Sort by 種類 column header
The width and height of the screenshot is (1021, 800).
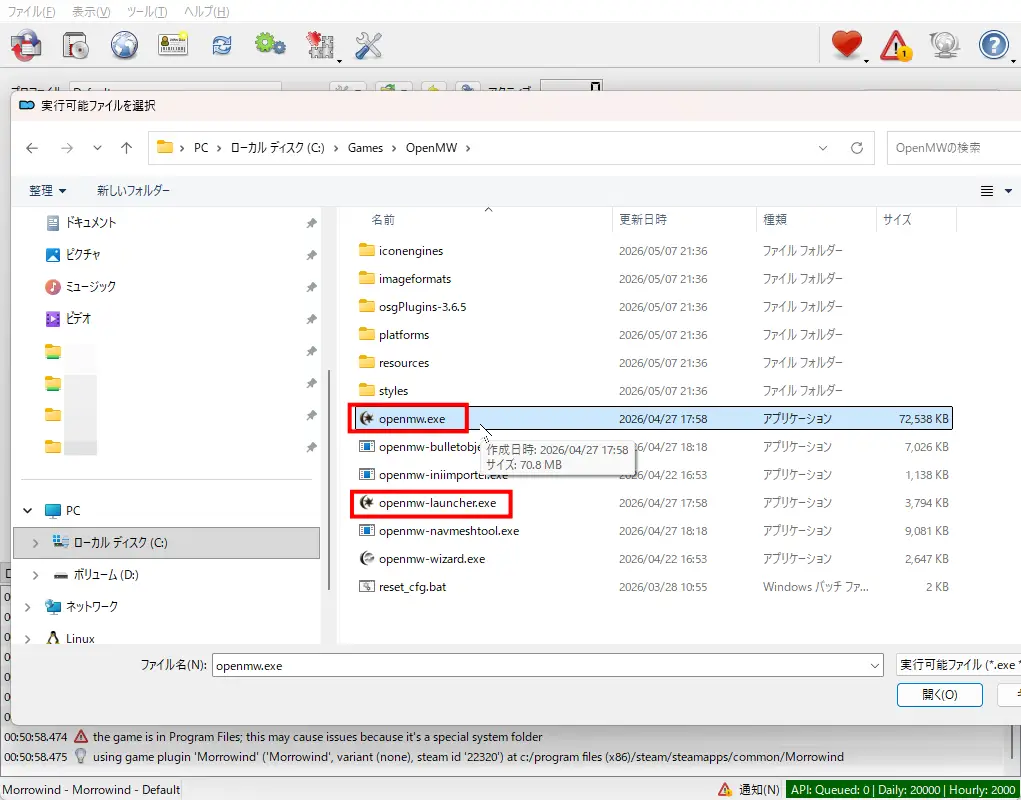[x=775, y=220]
